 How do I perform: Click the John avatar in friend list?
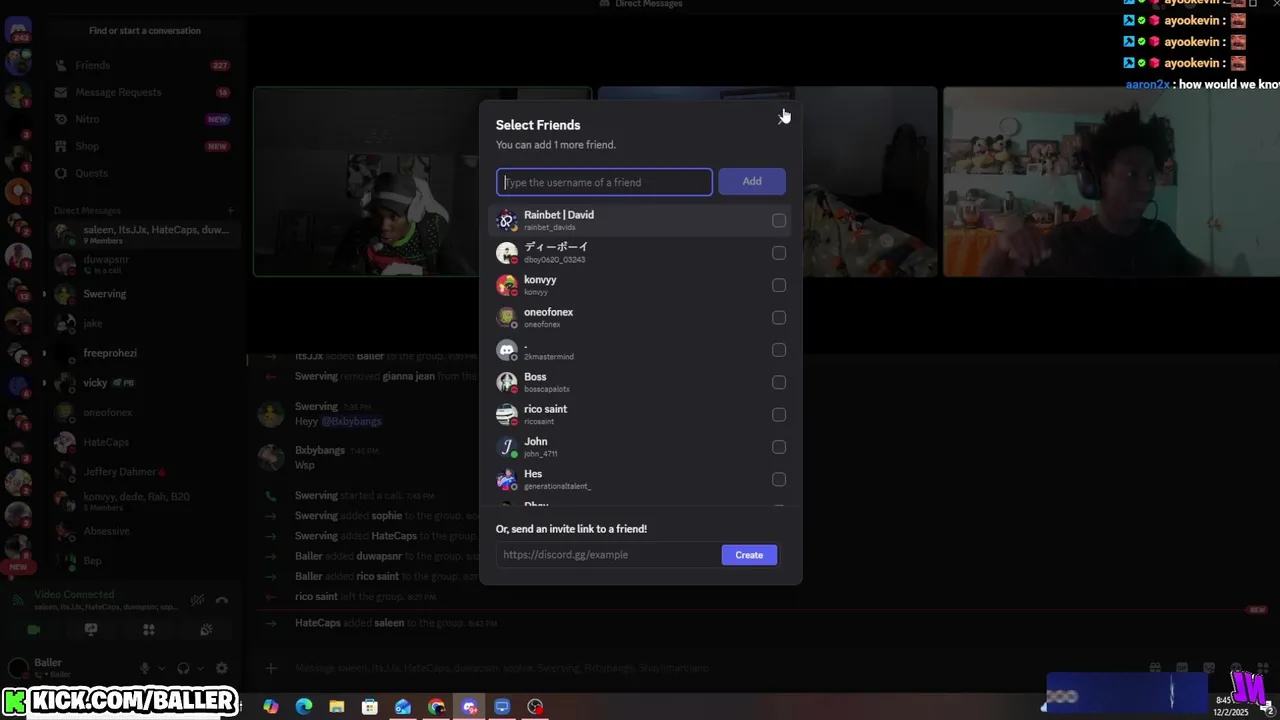tap(507, 447)
